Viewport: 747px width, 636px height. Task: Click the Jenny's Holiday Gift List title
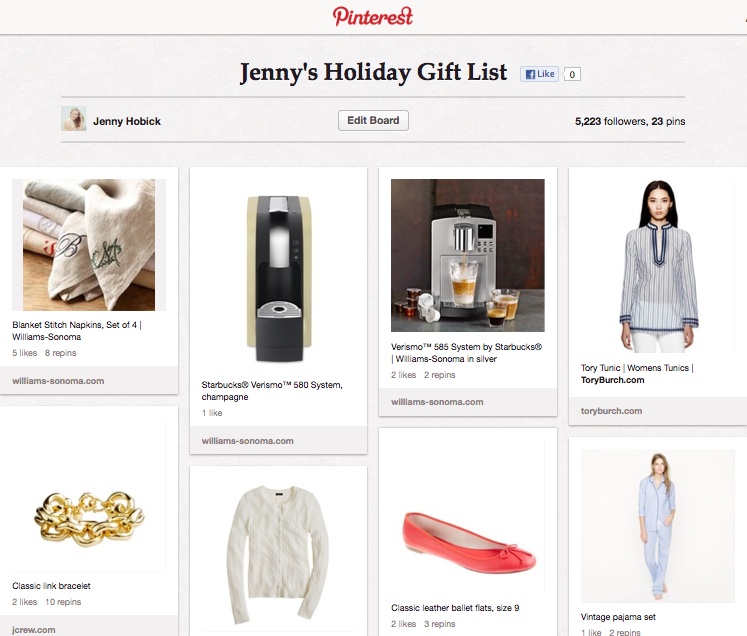[374, 73]
